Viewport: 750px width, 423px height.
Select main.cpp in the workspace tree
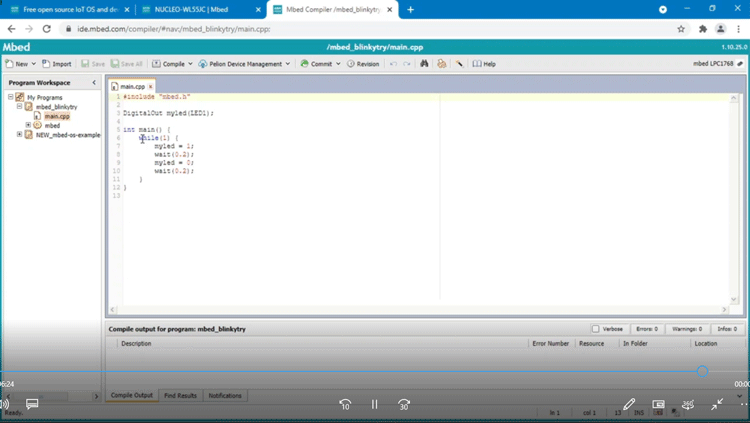coord(57,116)
